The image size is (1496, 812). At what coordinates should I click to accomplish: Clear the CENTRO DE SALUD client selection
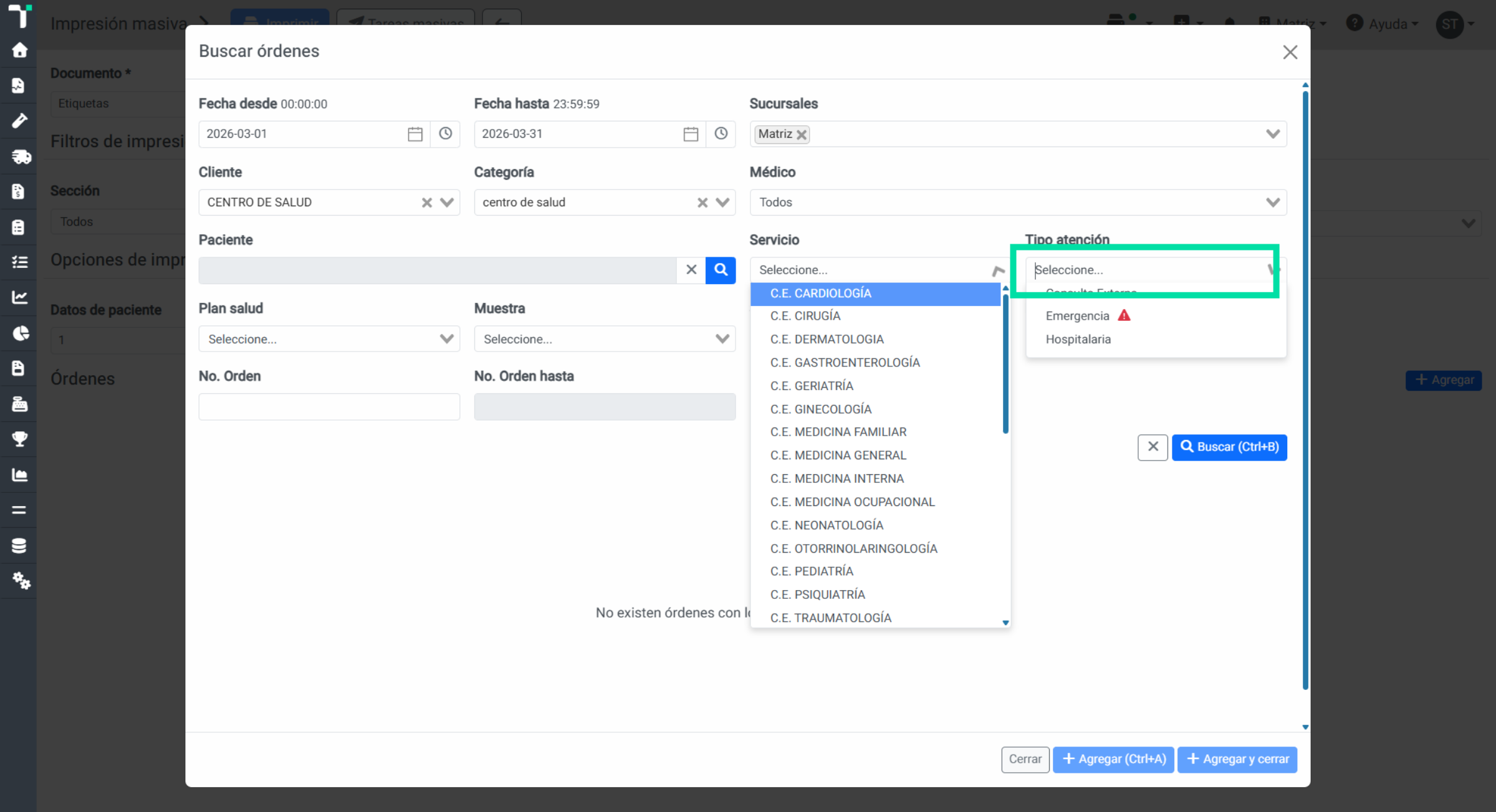(x=427, y=203)
